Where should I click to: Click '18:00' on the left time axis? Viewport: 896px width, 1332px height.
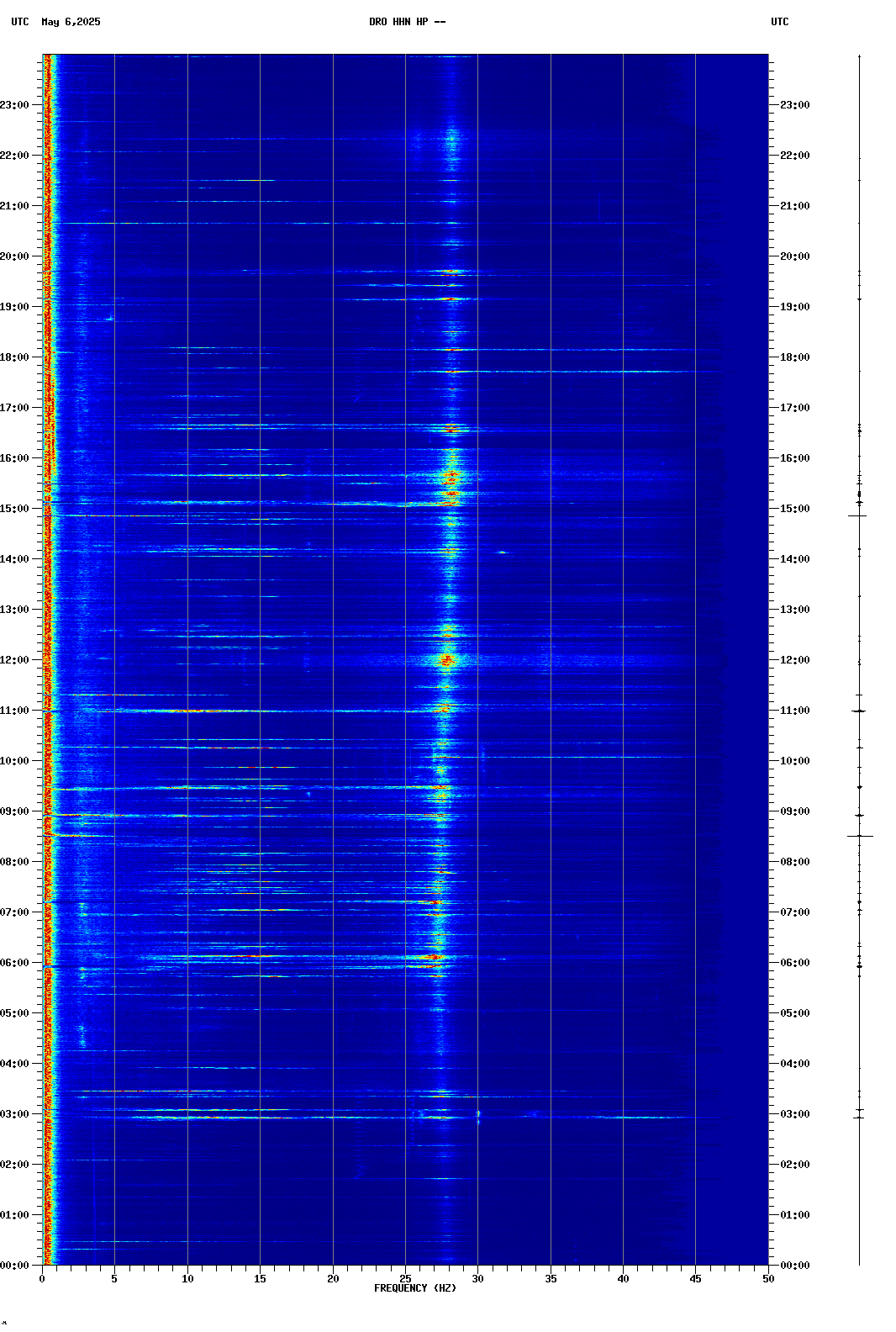(14, 357)
